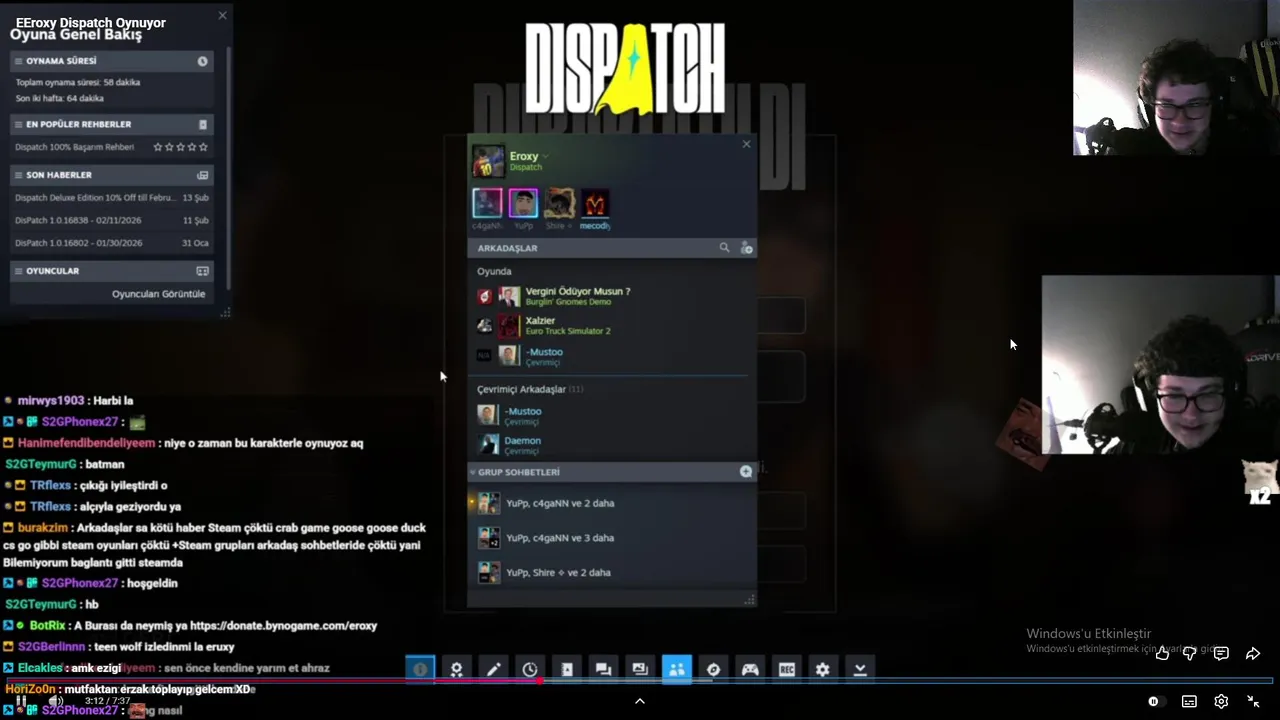
Task: Pause the video playback
Action: coord(21,701)
